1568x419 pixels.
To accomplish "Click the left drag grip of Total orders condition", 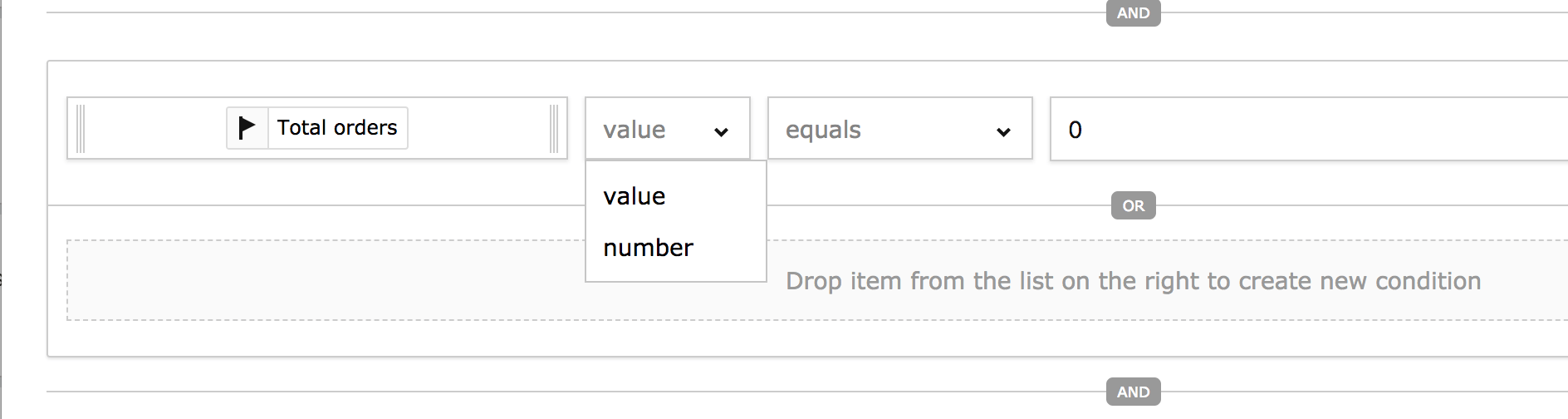I will [81, 129].
